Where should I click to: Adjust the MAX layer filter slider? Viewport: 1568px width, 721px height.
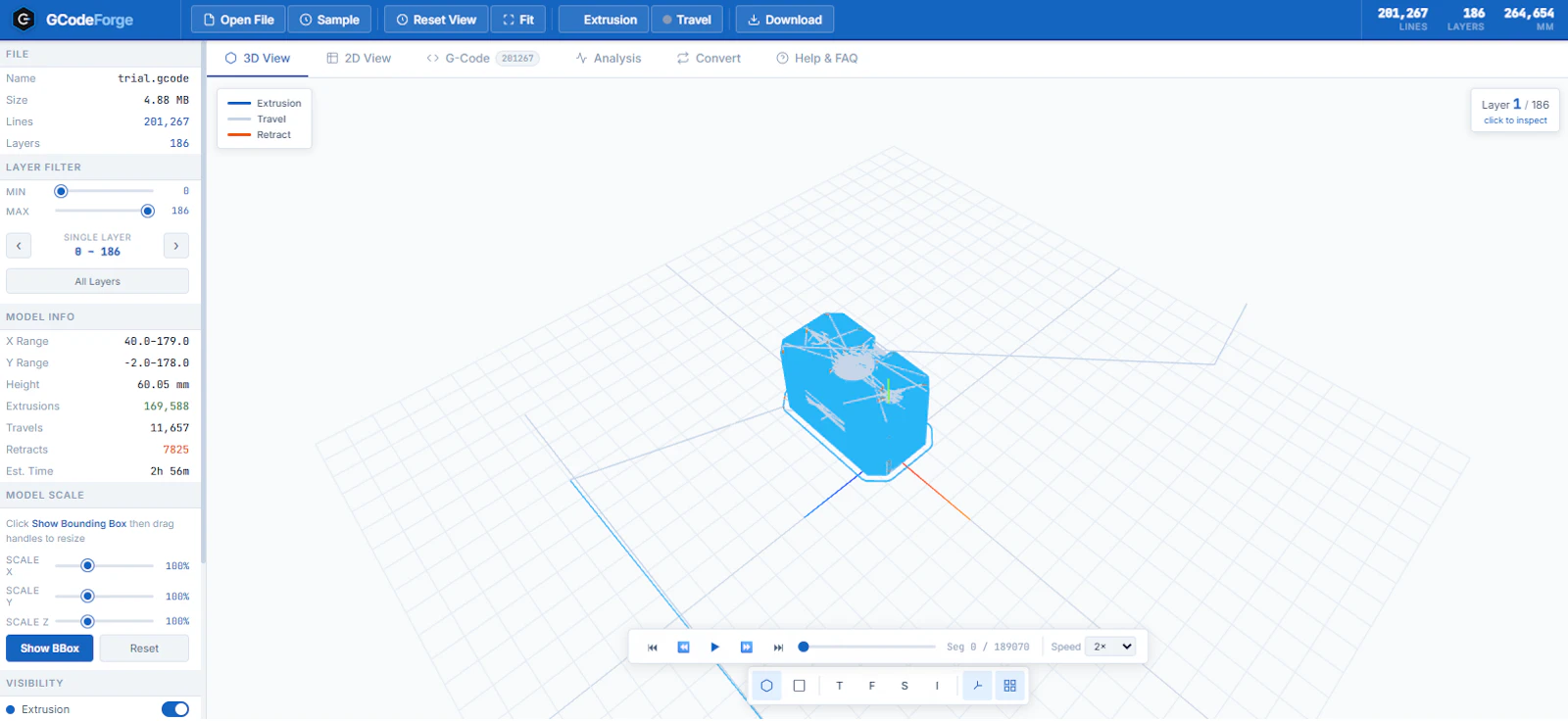[x=104, y=211]
